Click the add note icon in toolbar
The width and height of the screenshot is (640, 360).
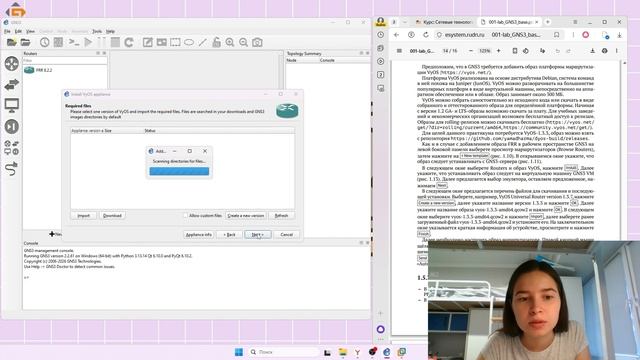tap(147, 42)
